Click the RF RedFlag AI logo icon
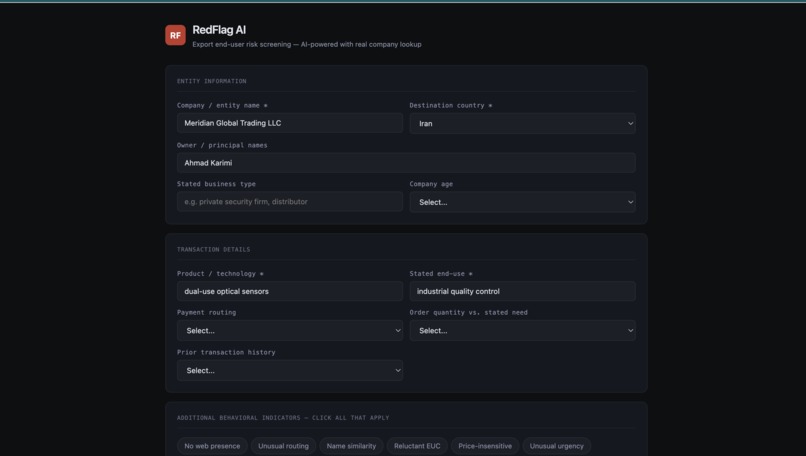Image resolution: width=806 pixels, height=456 pixels. [x=175, y=35]
